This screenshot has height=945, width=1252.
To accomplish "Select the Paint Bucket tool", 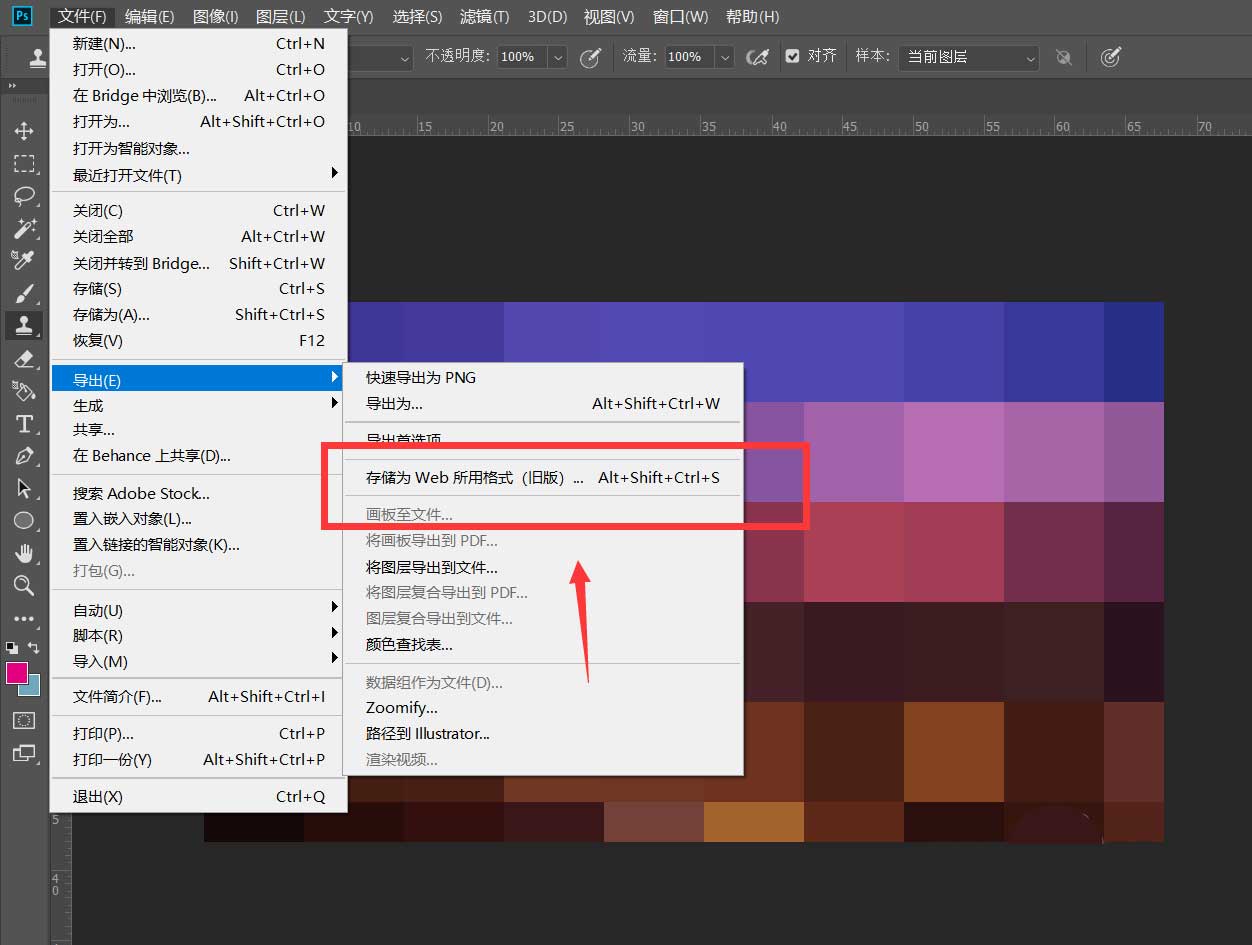I will (x=24, y=390).
